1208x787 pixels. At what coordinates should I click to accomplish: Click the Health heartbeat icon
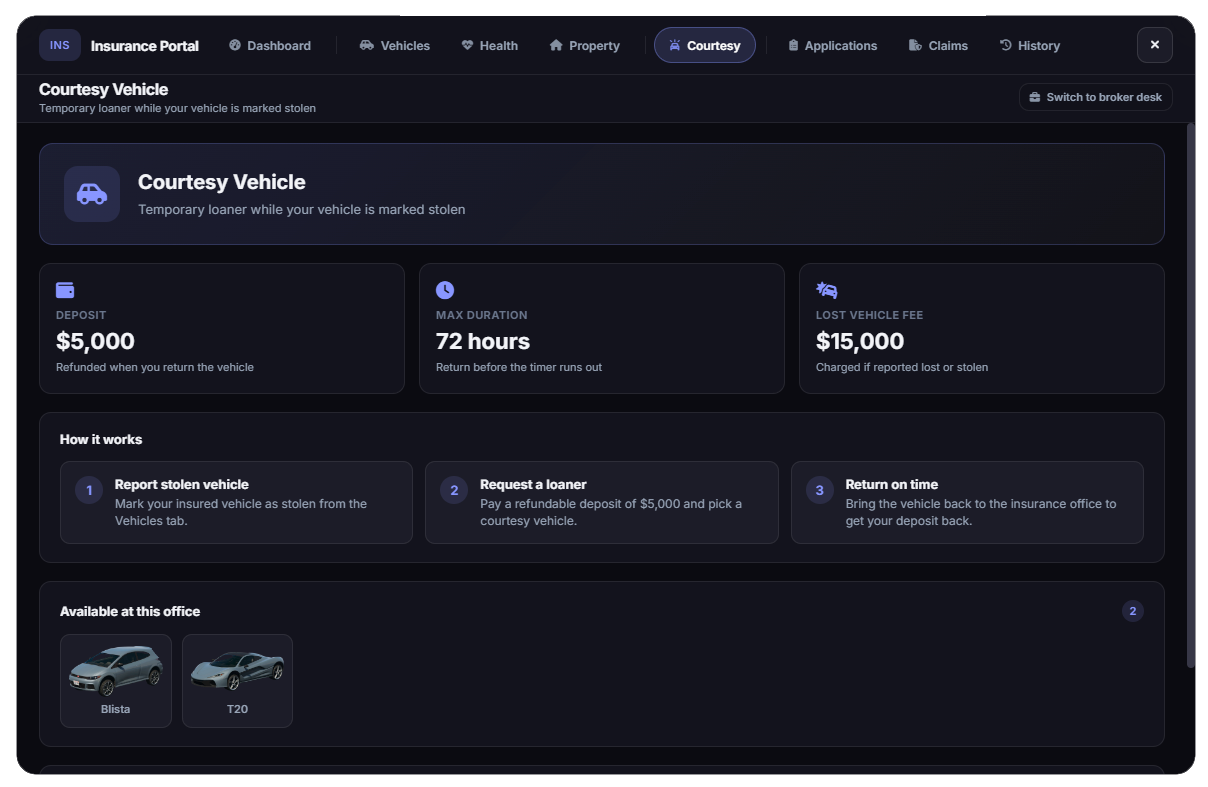(x=467, y=45)
